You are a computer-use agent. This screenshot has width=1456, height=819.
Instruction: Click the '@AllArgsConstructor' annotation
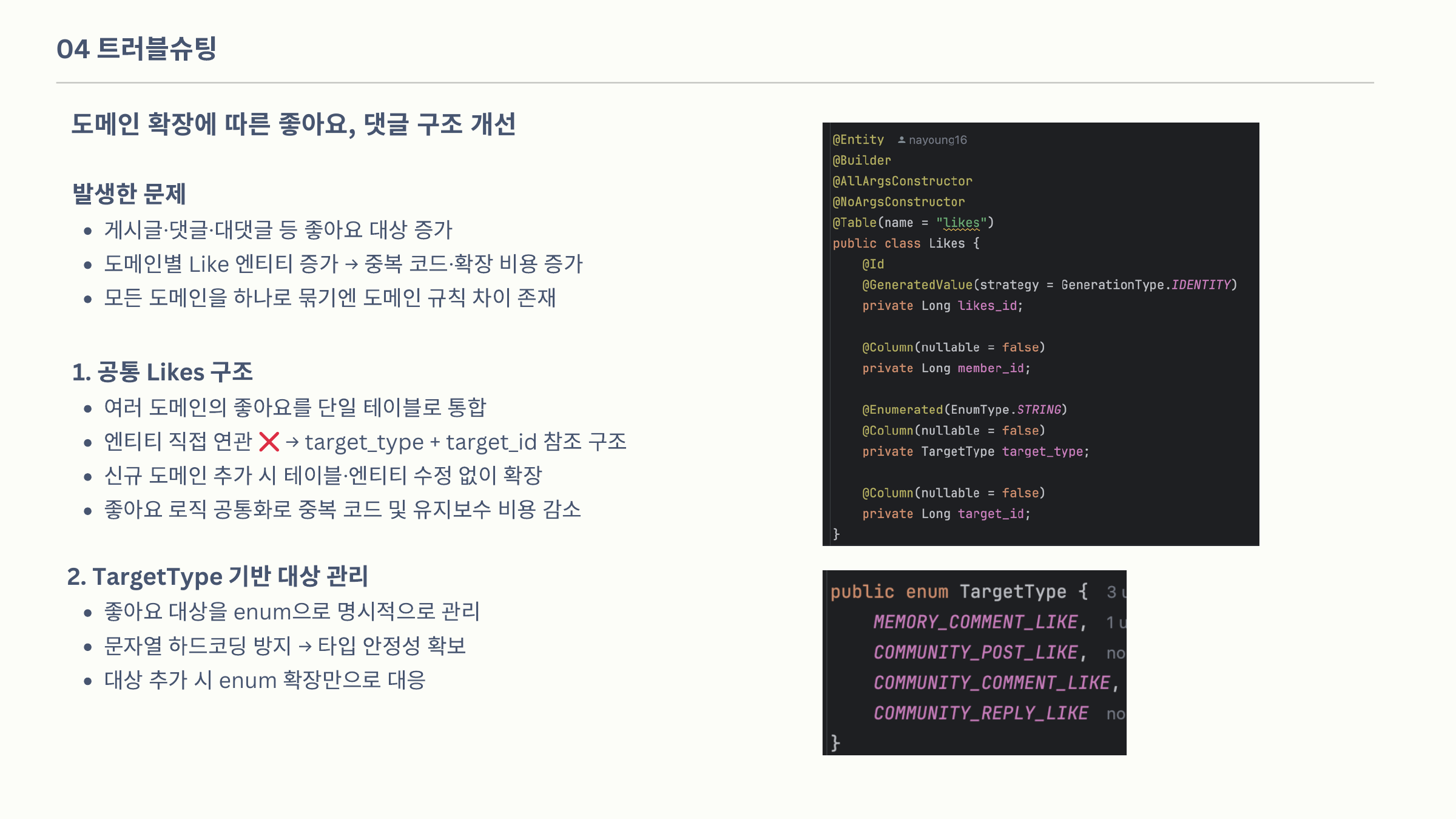[x=903, y=181]
